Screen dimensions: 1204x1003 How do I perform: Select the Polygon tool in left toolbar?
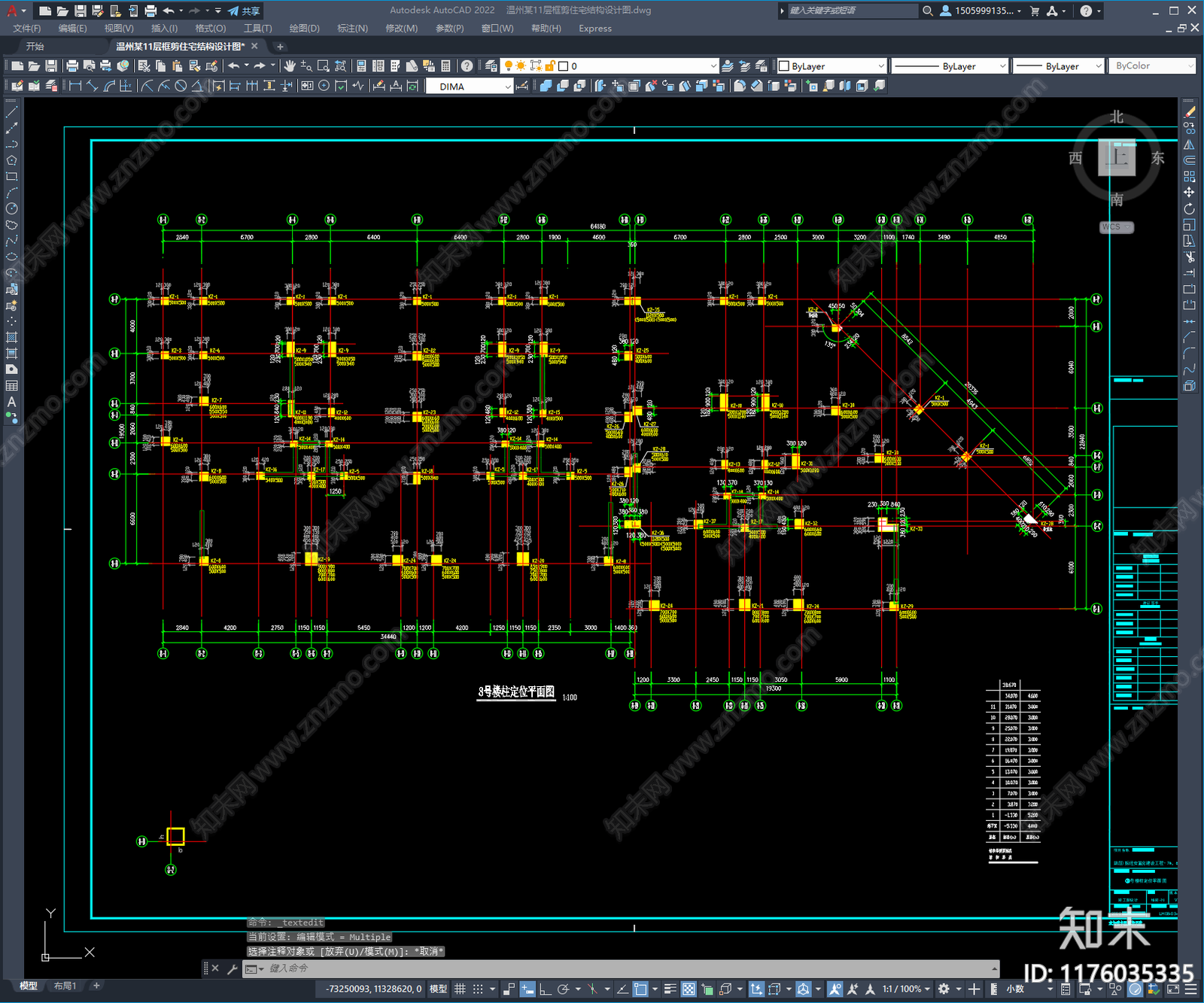[11, 160]
